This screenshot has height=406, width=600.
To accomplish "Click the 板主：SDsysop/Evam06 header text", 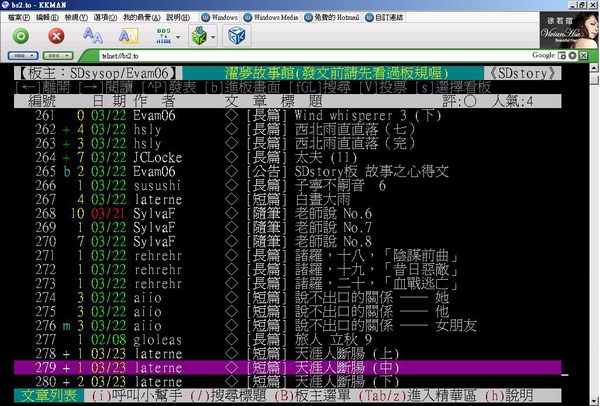I will [98, 73].
